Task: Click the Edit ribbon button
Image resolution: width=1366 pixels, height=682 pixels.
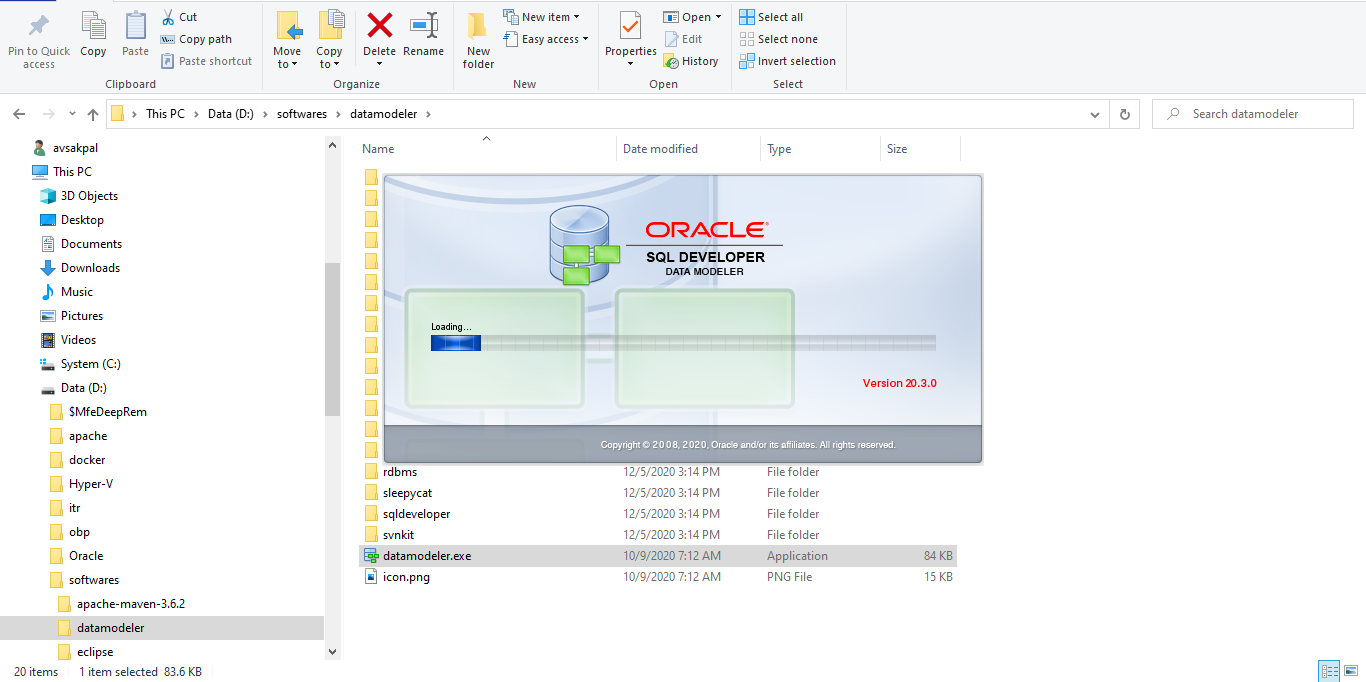Action: click(683, 39)
